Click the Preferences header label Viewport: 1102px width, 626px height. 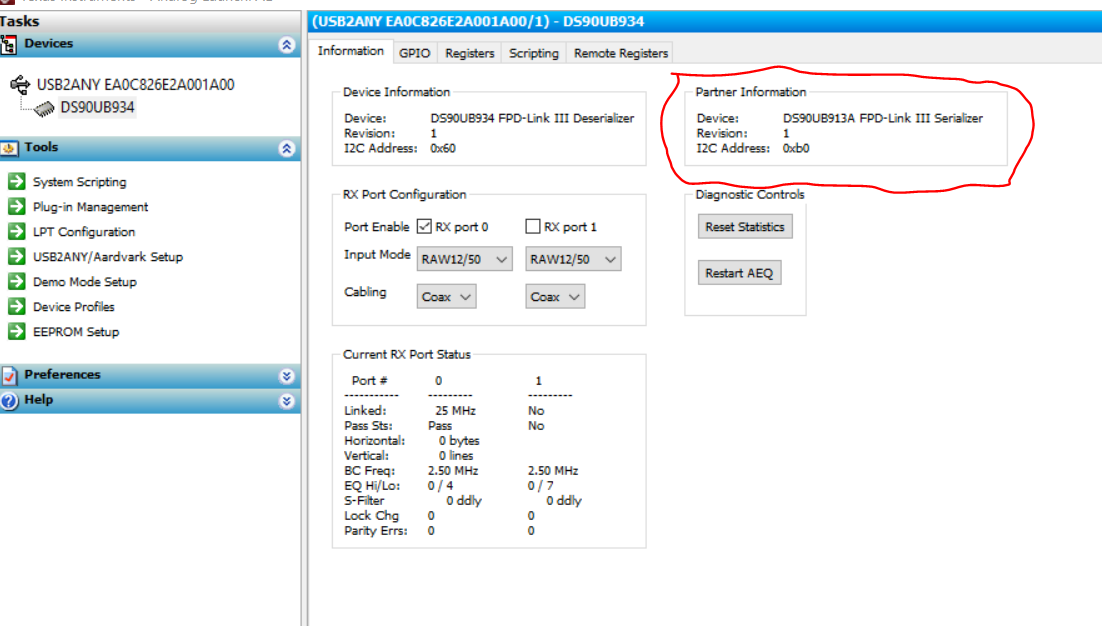point(63,374)
